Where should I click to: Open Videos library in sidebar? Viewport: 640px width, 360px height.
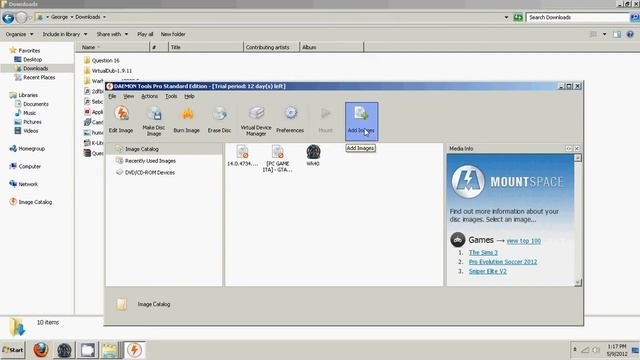(26, 131)
